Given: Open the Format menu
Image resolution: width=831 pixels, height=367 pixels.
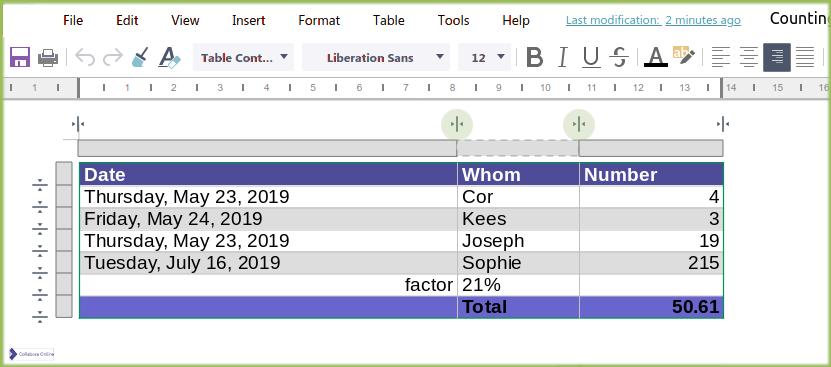Looking at the screenshot, I should [x=319, y=21].
